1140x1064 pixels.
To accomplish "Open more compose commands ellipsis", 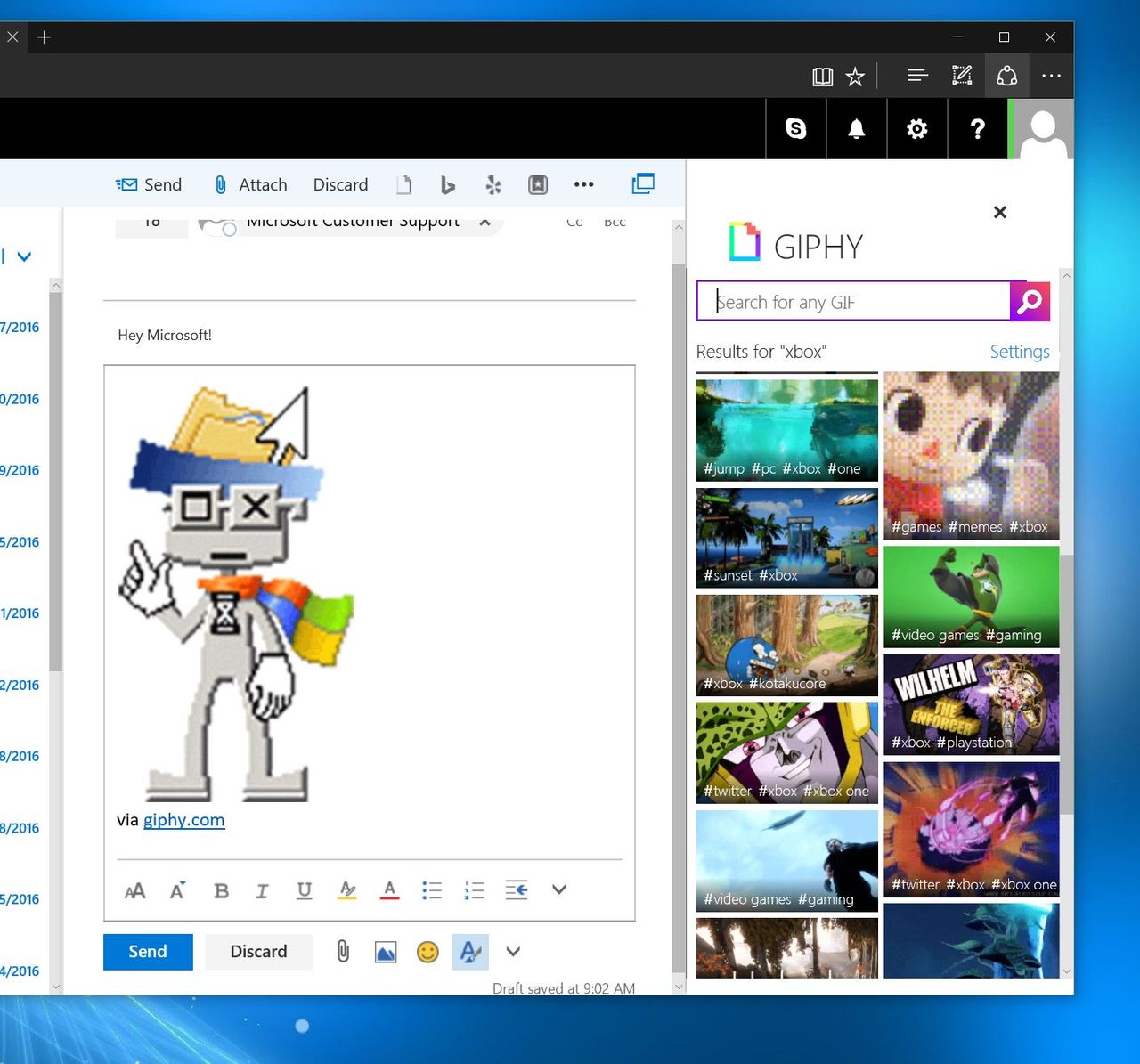I will pos(583,184).
